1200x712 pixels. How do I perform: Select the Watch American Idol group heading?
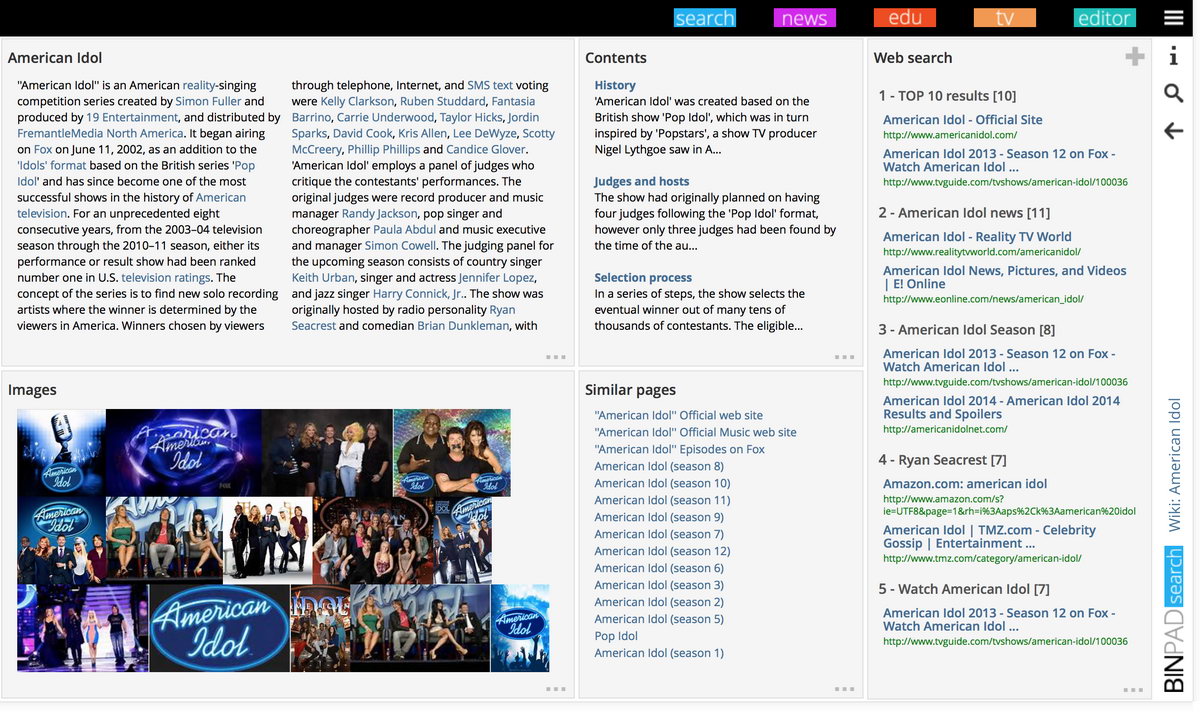click(964, 589)
